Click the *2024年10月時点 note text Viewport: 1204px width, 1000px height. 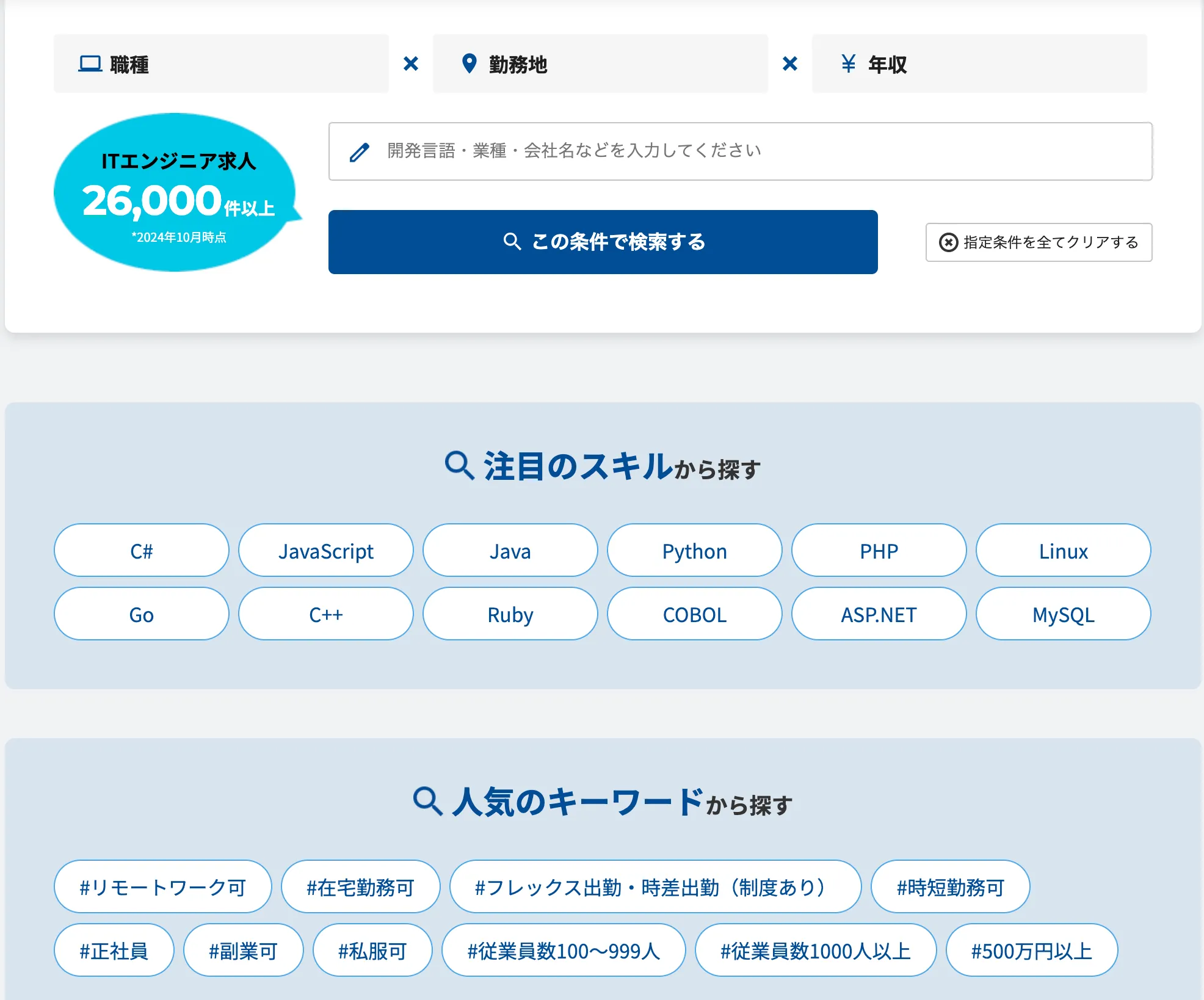(179, 237)
